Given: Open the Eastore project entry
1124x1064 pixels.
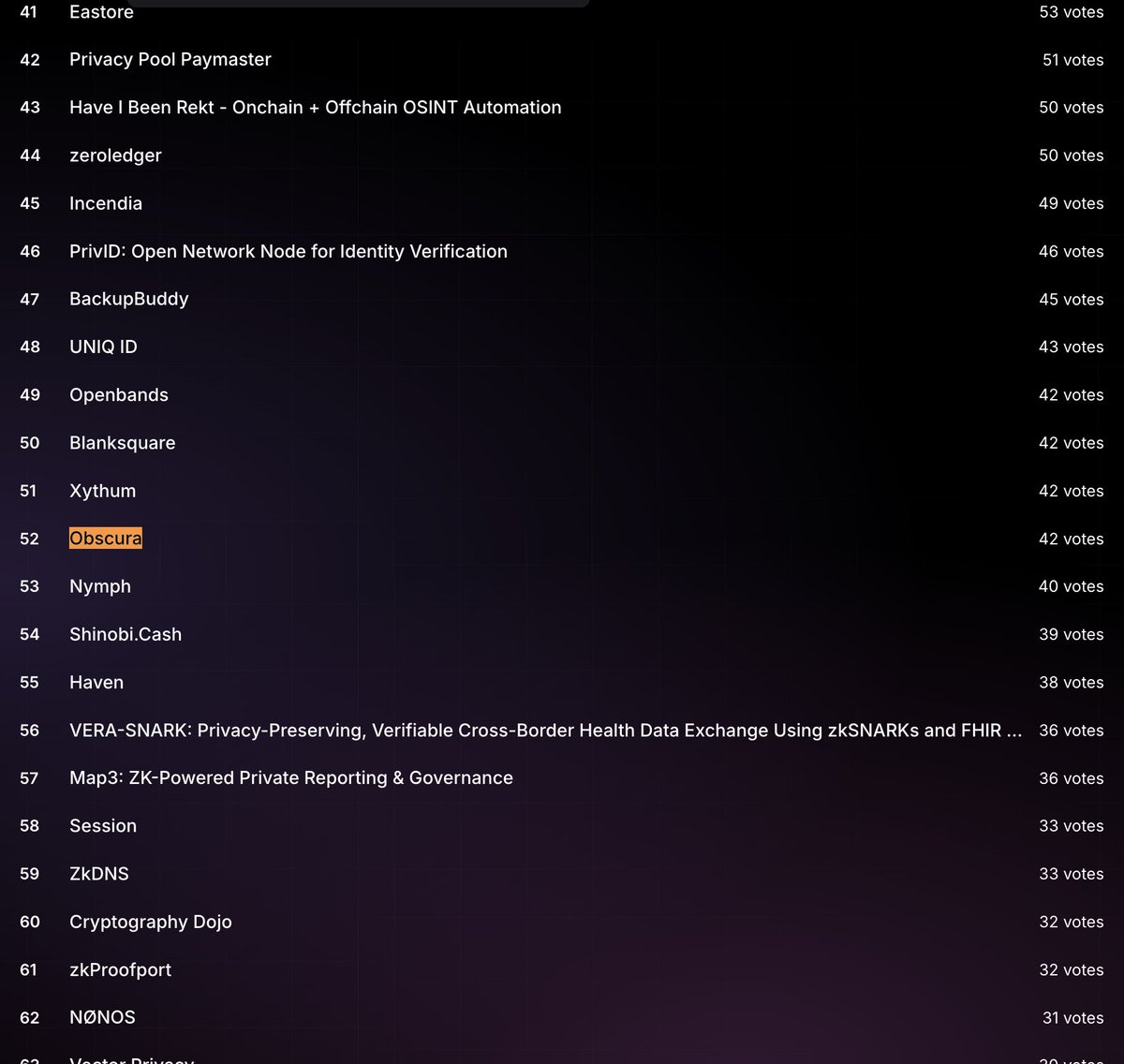Looking at the screenshot, I should [101, 12].
